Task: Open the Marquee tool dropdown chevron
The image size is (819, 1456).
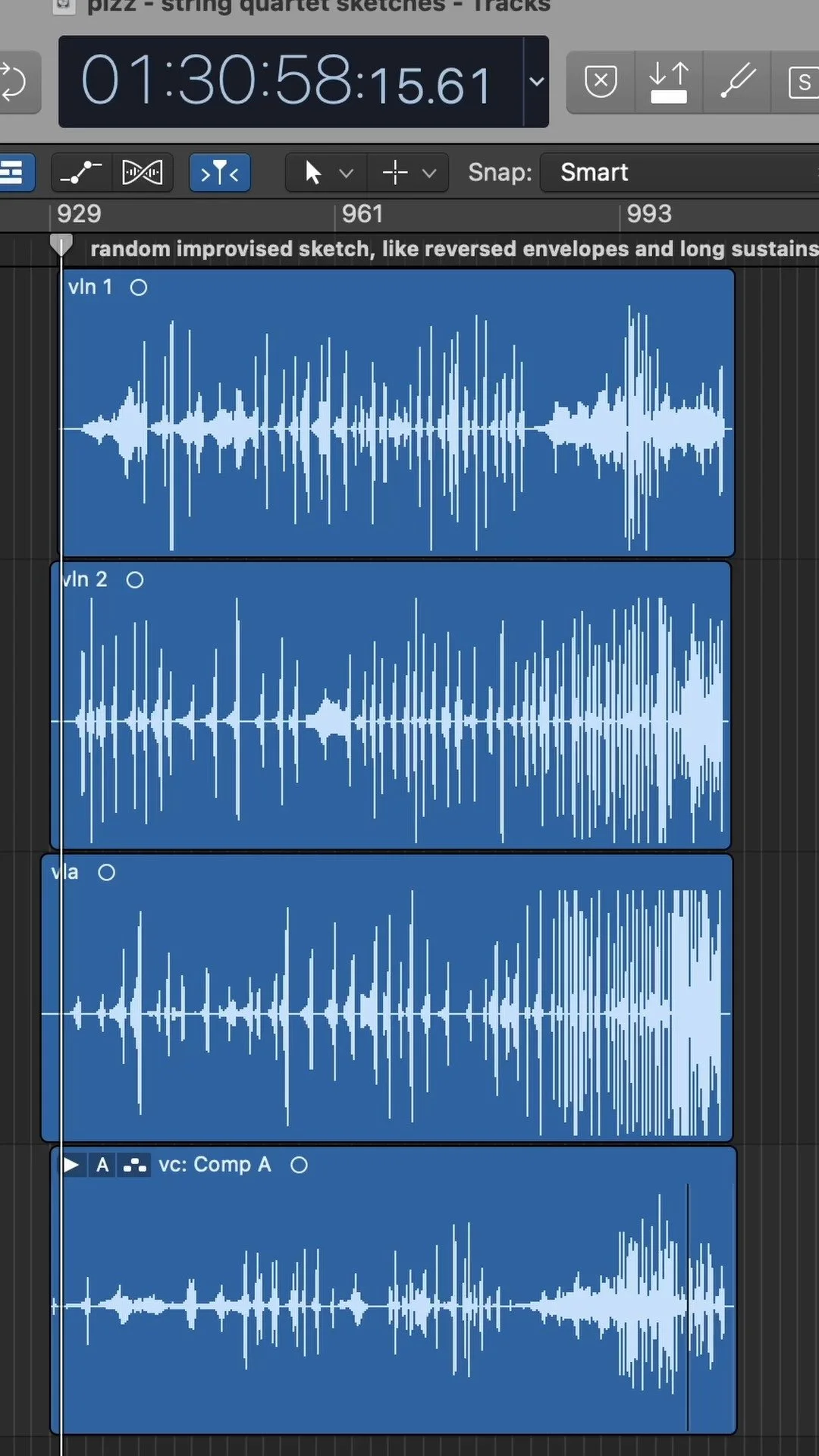Action: point(429,174)
